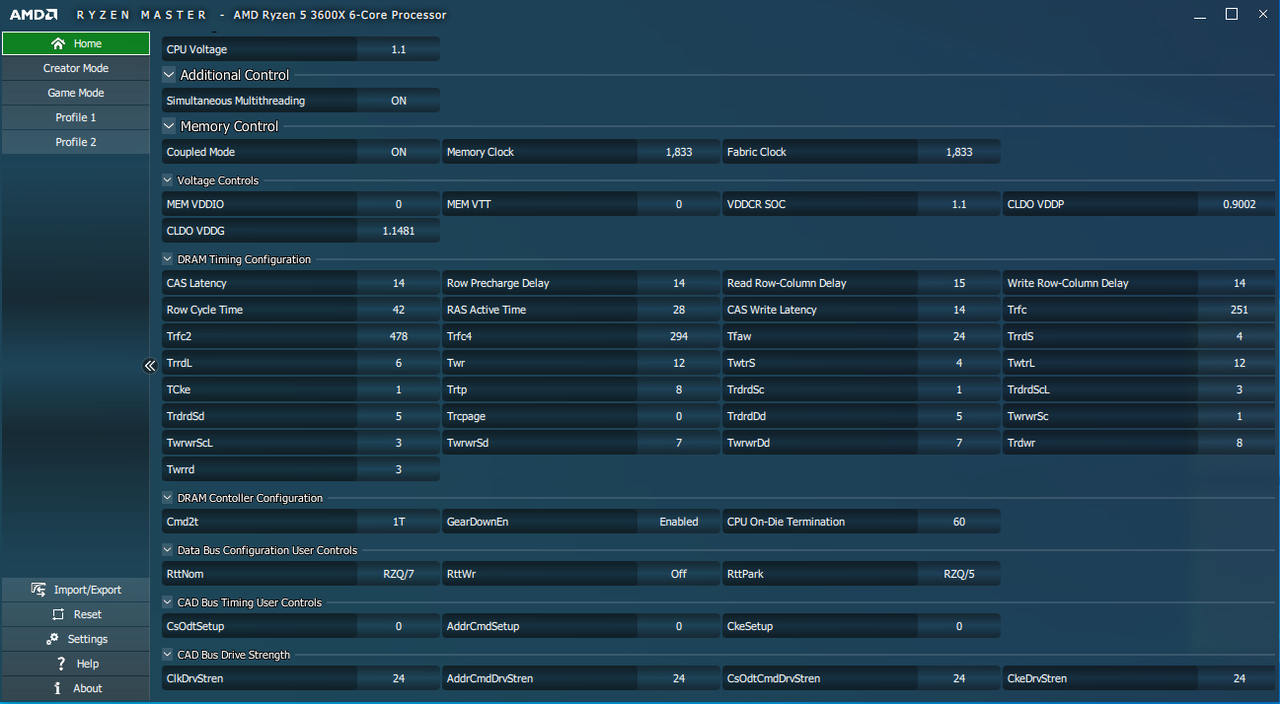Open Settings
Viewport: 1280px width, 704px height.
point(75,639)
